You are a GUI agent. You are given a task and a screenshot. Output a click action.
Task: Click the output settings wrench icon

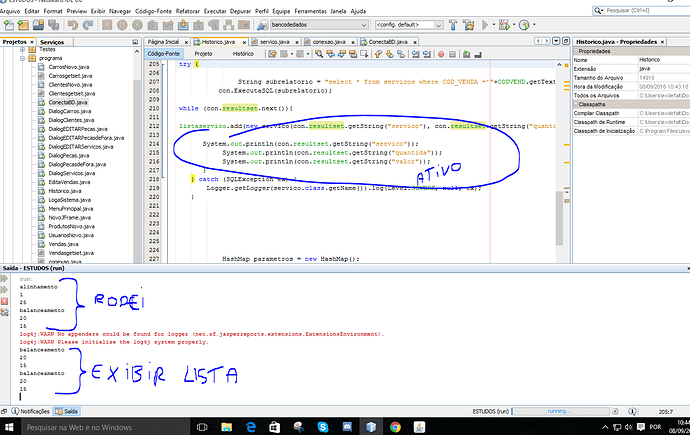[x=4, y=312]
